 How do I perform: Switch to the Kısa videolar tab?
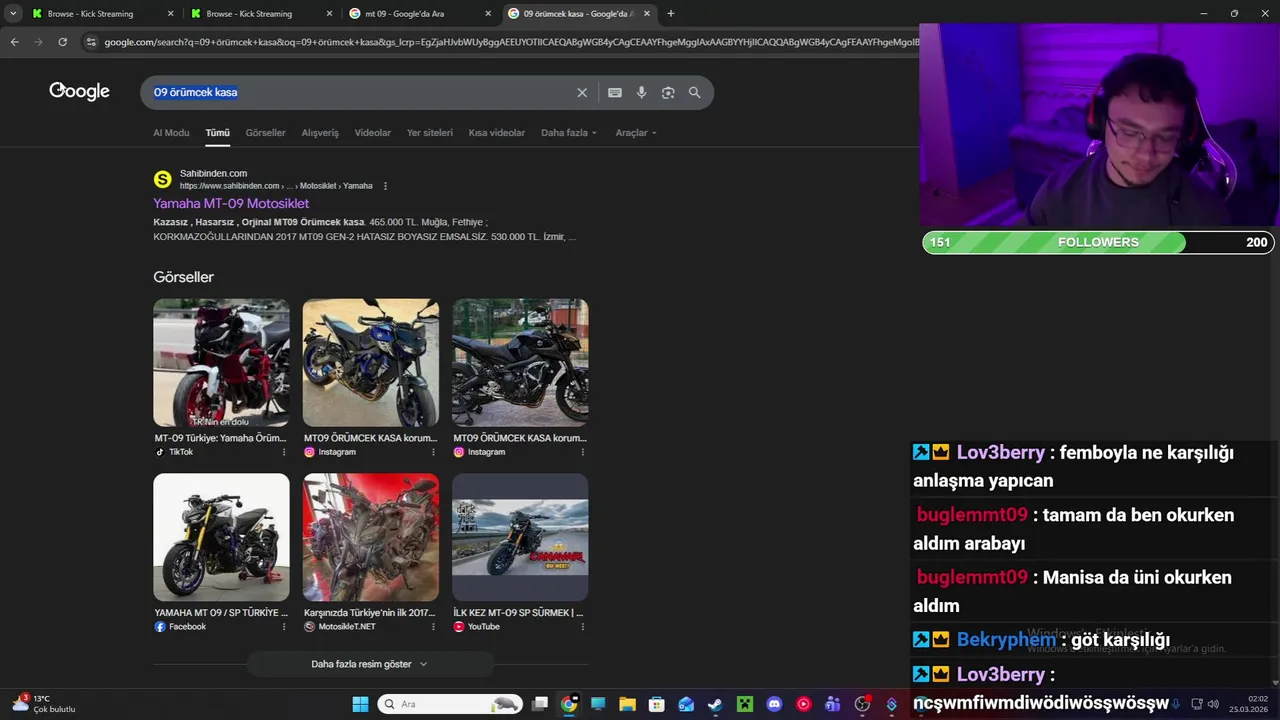pyautogui.click(x=496, y=133)
